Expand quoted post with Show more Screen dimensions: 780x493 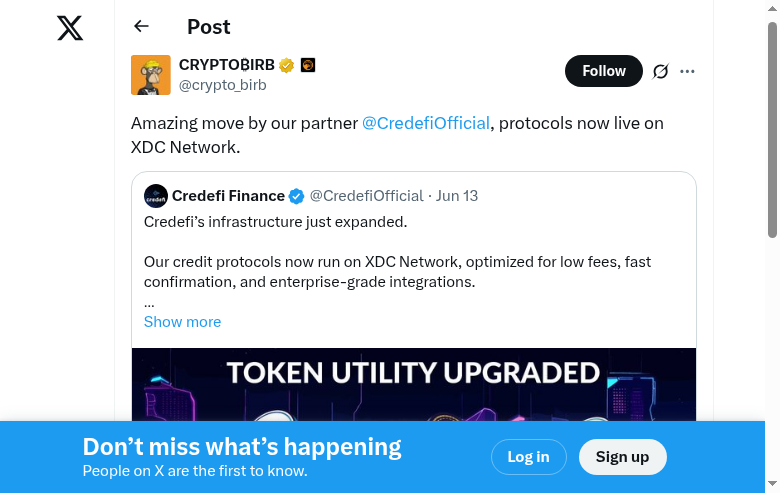182,322
